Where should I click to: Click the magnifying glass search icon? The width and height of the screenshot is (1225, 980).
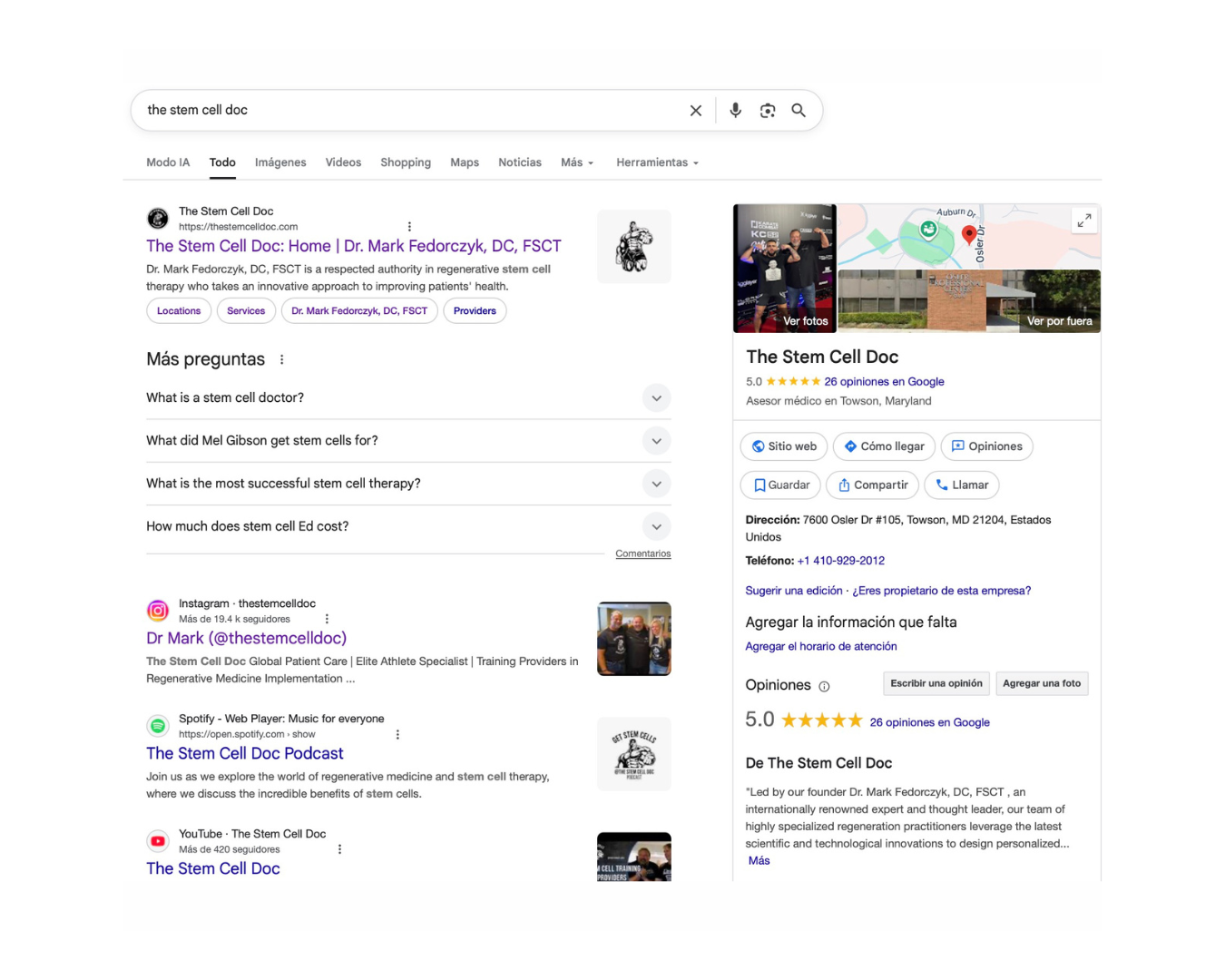799,111
